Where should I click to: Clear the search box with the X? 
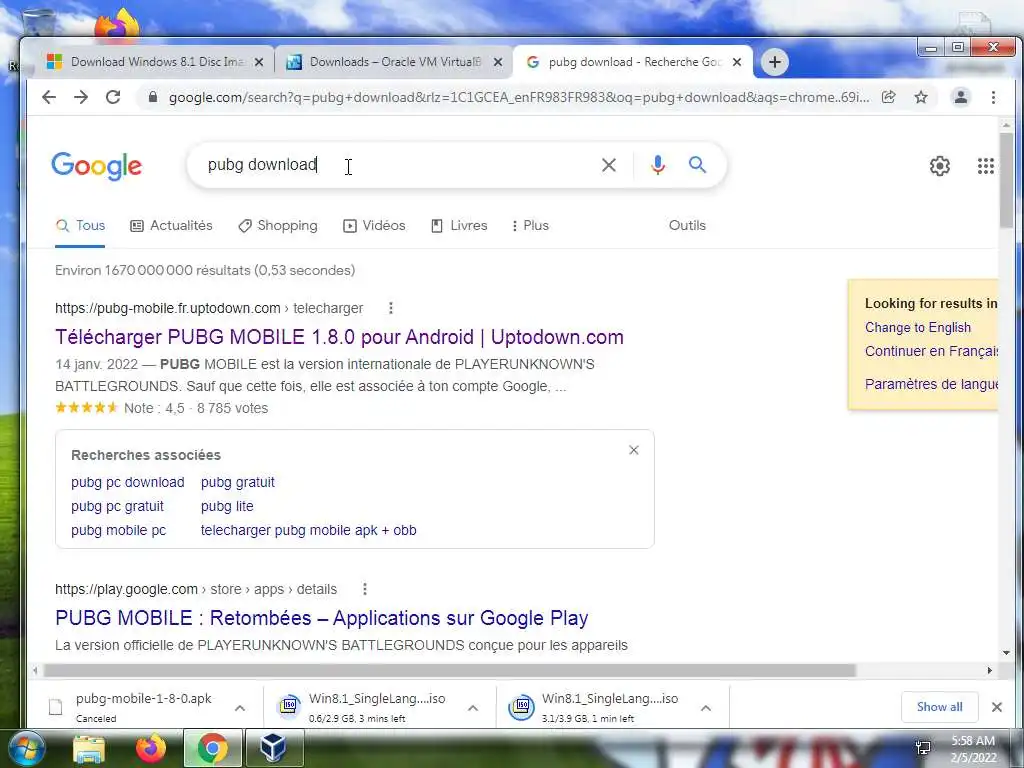(609, 165)
